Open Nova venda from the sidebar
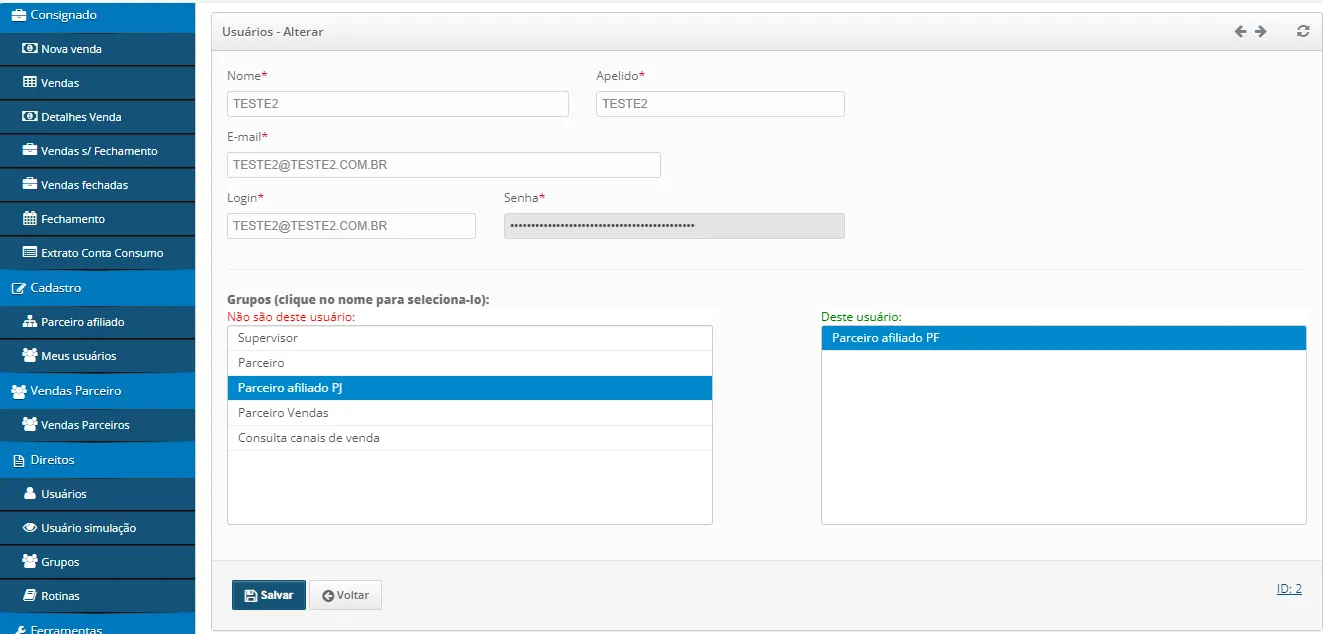Image resolution: width=1323 pixels, height=634 pixels. point(71,49)
